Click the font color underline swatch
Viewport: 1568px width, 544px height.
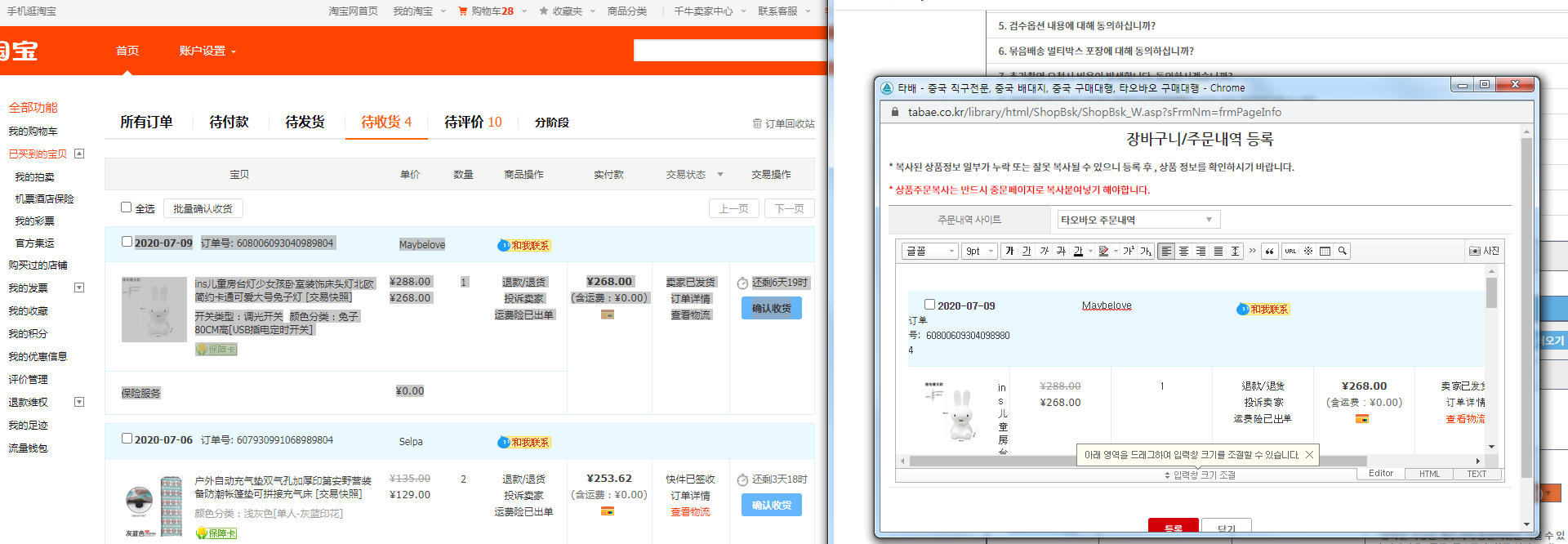coord(1078,251)
